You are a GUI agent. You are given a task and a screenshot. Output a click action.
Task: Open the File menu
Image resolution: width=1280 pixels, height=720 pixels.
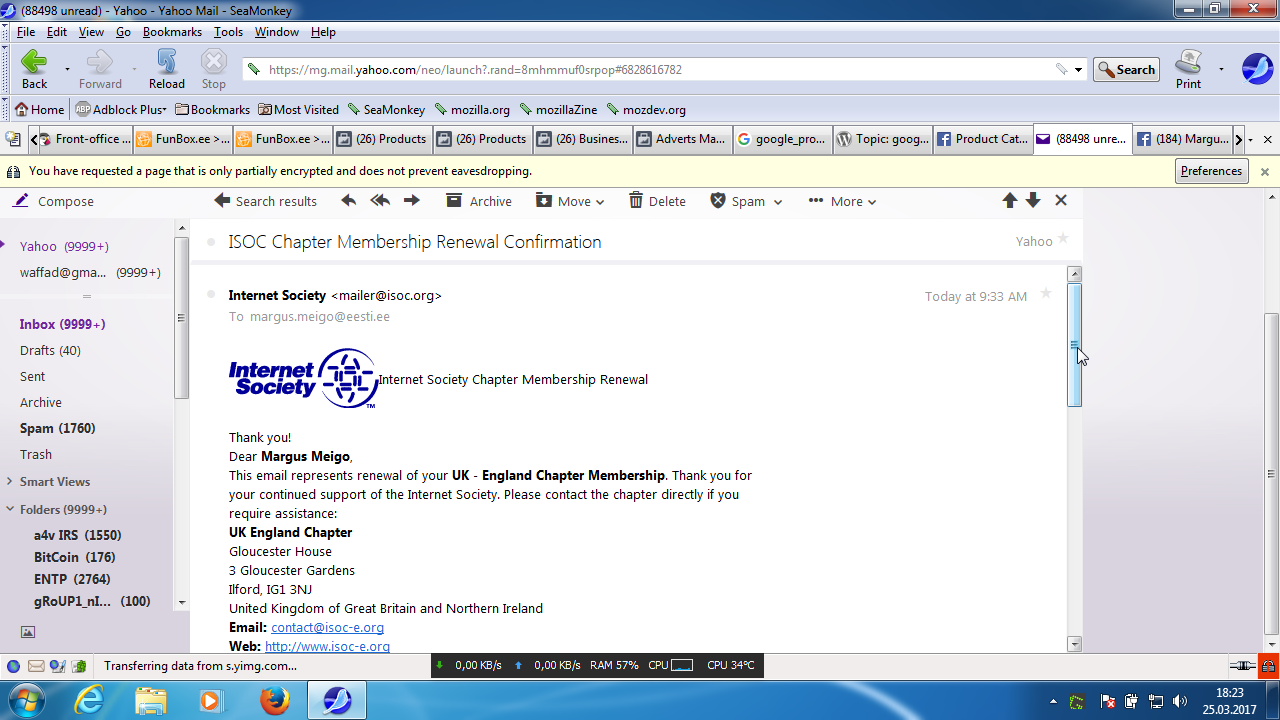26,32
